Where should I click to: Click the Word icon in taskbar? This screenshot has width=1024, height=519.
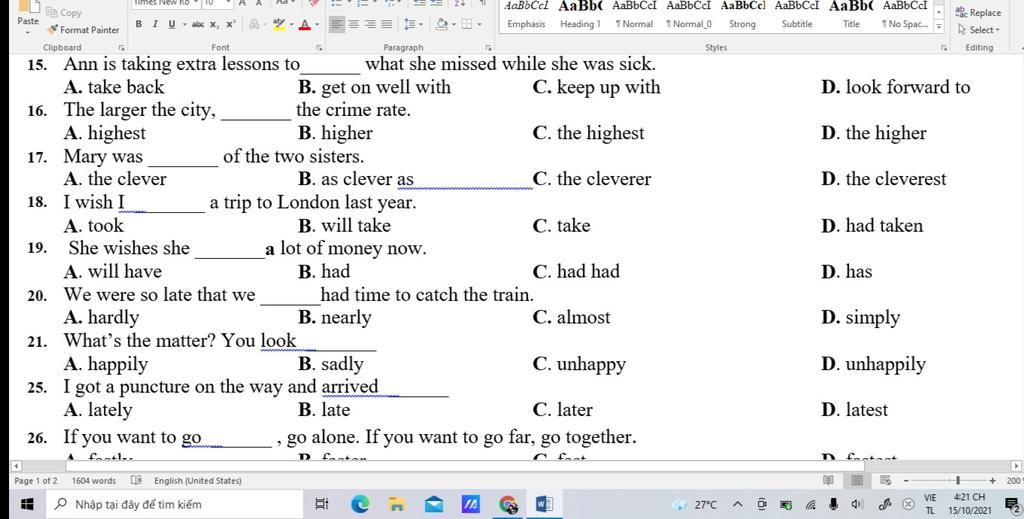(x=544, y=504)
